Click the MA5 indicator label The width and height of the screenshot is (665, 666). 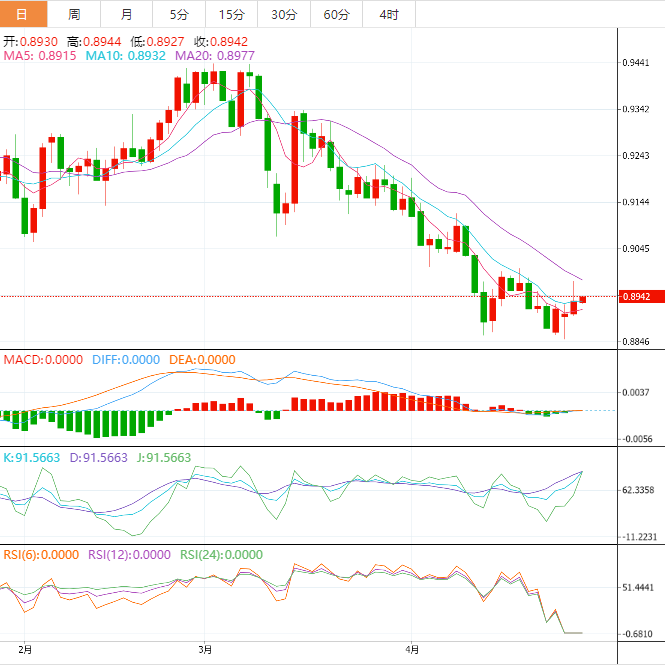[40, 57]
